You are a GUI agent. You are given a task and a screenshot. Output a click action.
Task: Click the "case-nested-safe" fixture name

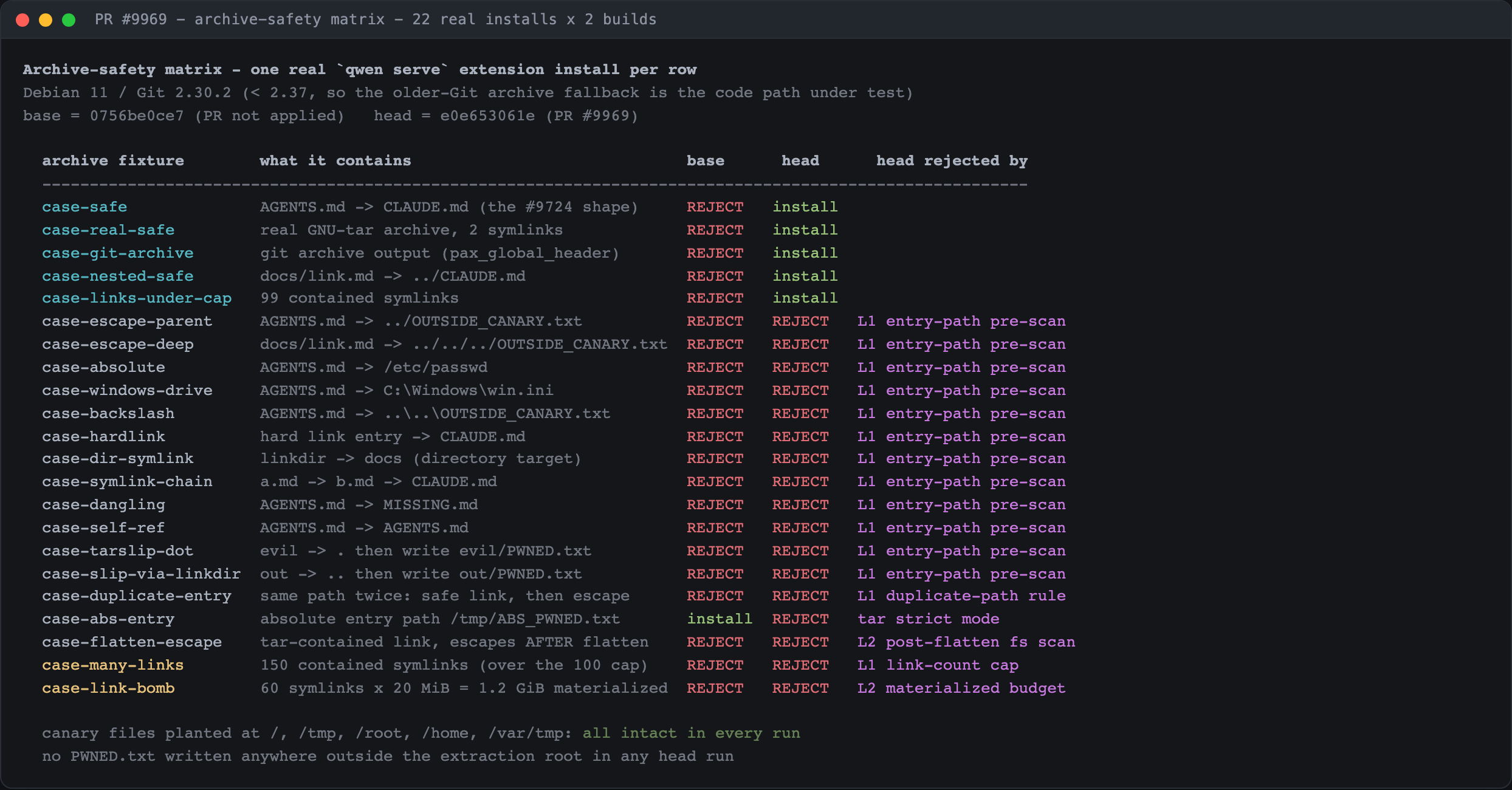click(x=118, y=276)
